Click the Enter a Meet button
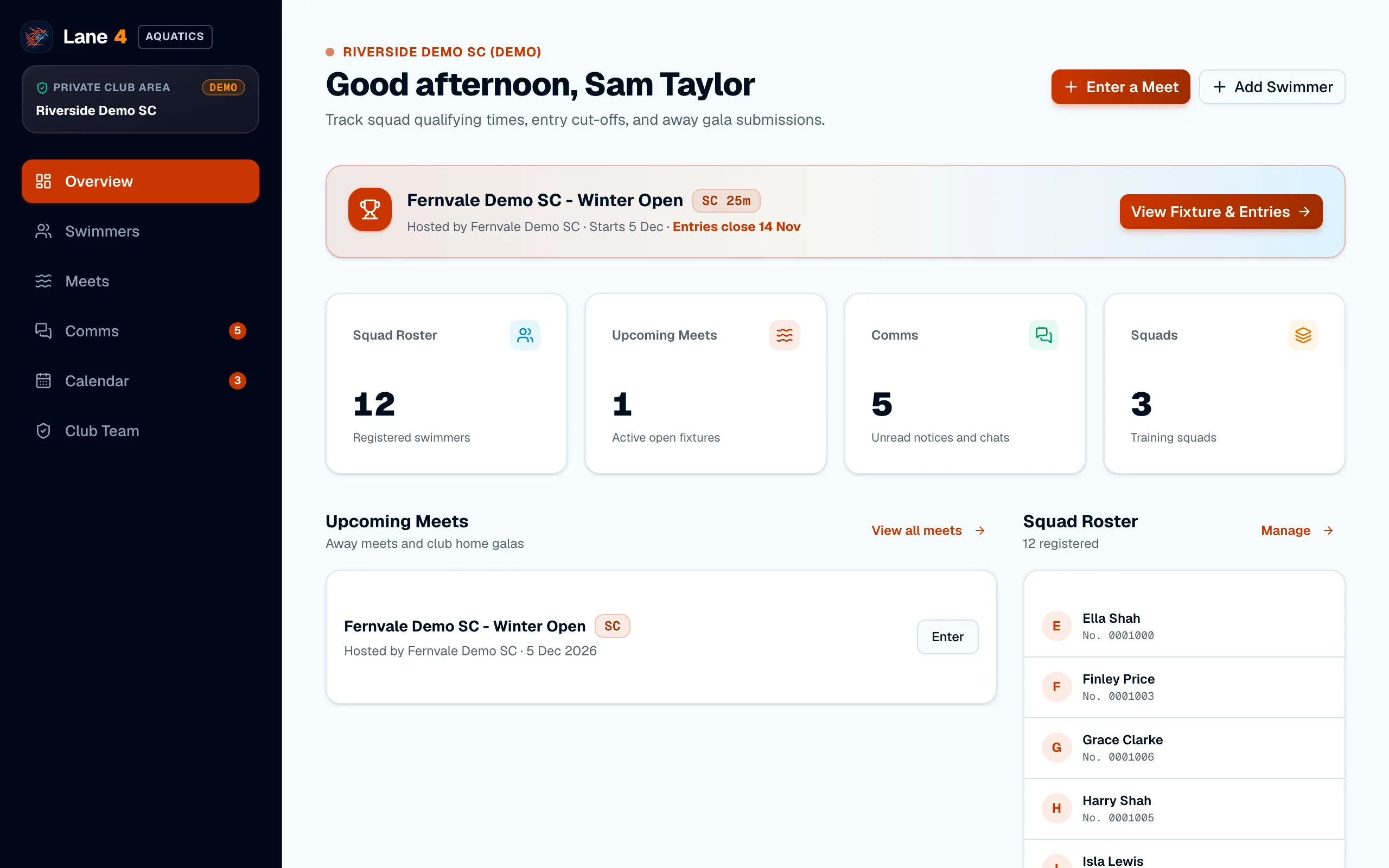 1120,87
